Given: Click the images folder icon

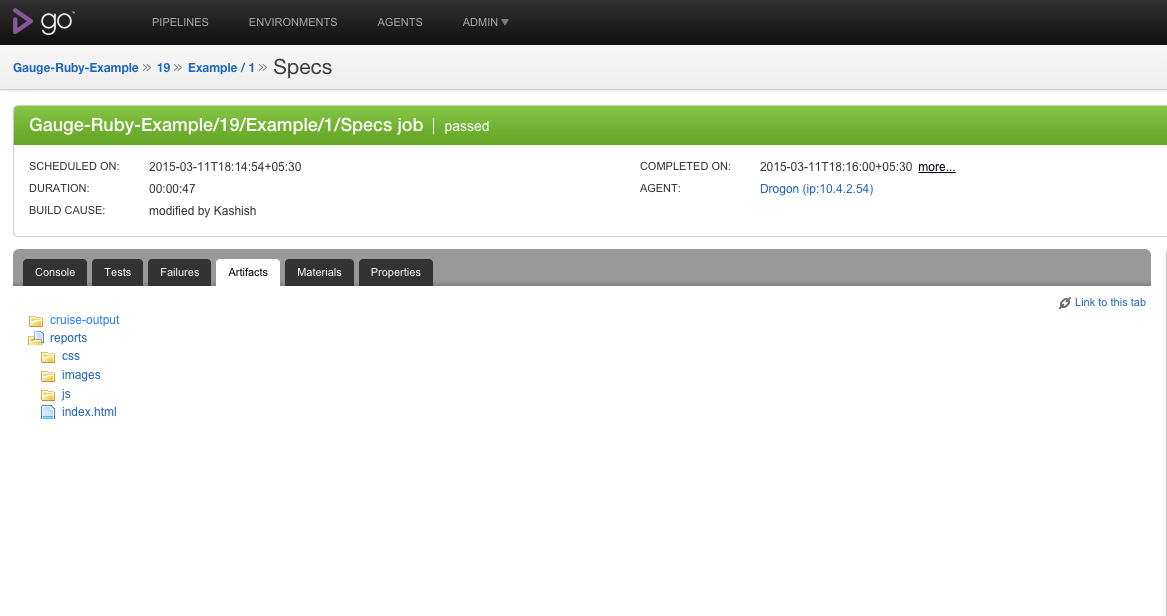Looking at the screenshot, I should click(x=48, y=376).
